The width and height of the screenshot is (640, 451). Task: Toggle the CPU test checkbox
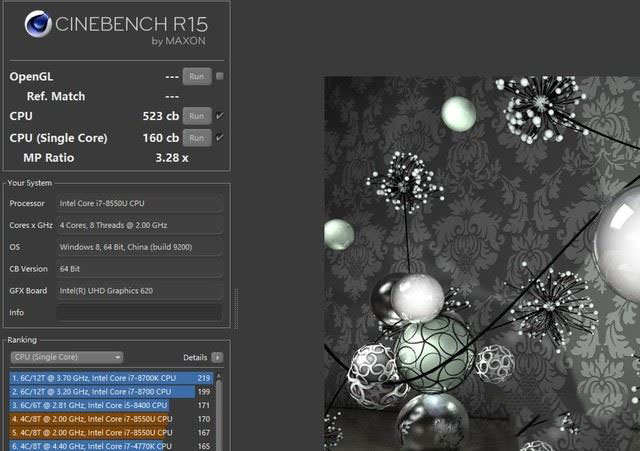point(220,116)
